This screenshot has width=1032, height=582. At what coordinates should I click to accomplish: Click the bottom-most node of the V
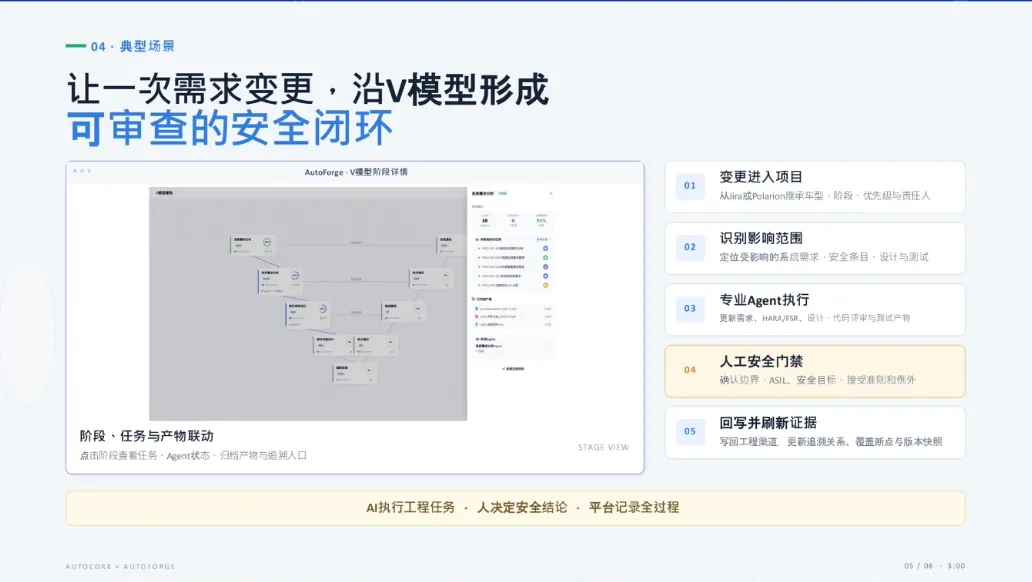click(355, 373)
